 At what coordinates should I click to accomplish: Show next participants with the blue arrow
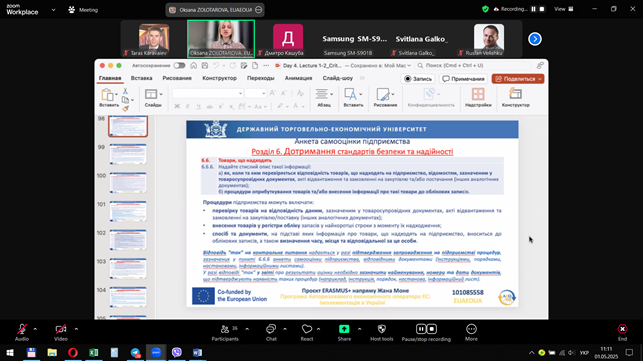[x=535, y=39]
